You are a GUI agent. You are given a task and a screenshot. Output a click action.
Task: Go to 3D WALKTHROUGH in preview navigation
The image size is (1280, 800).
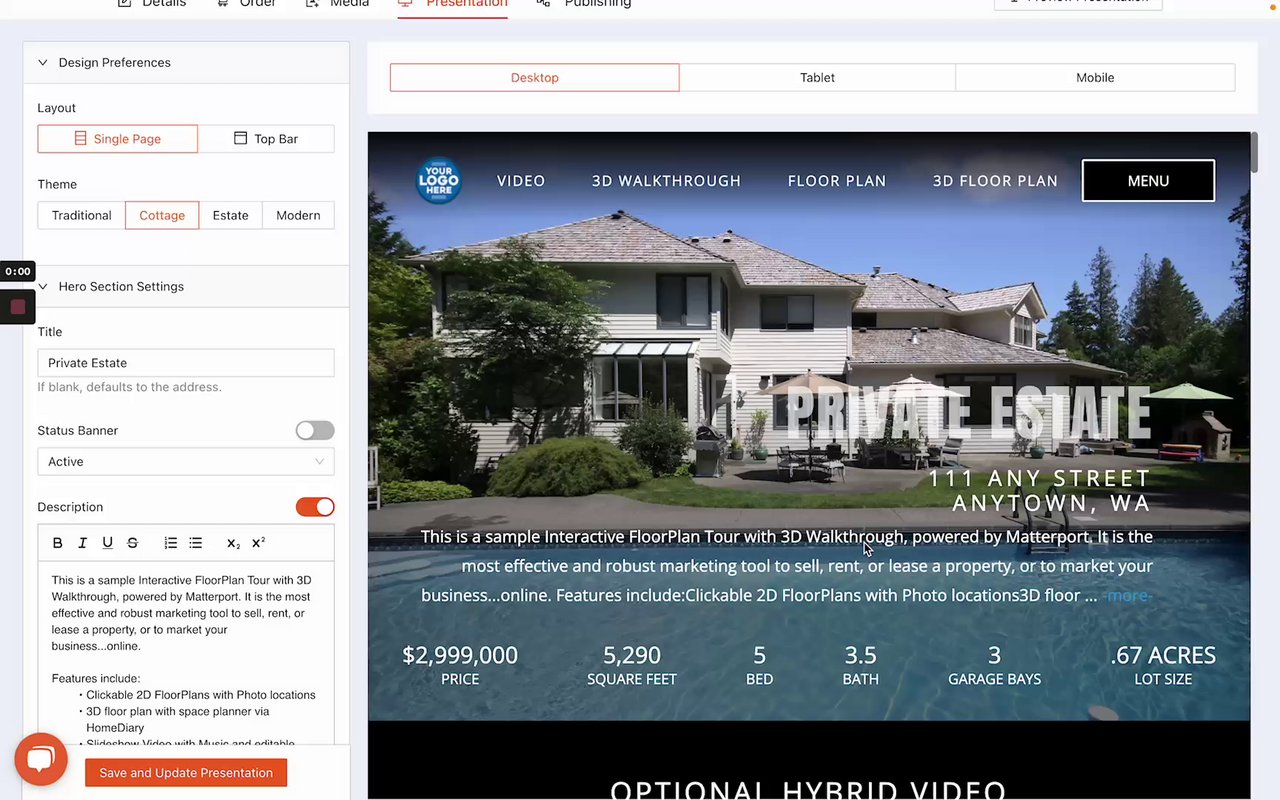(666, 181)
